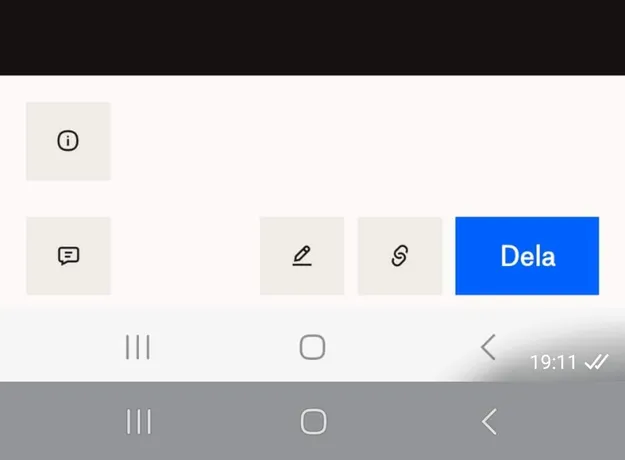625x460 pixels.
Task: Click the black preview area above the toolbar
Action: (312, 37)
